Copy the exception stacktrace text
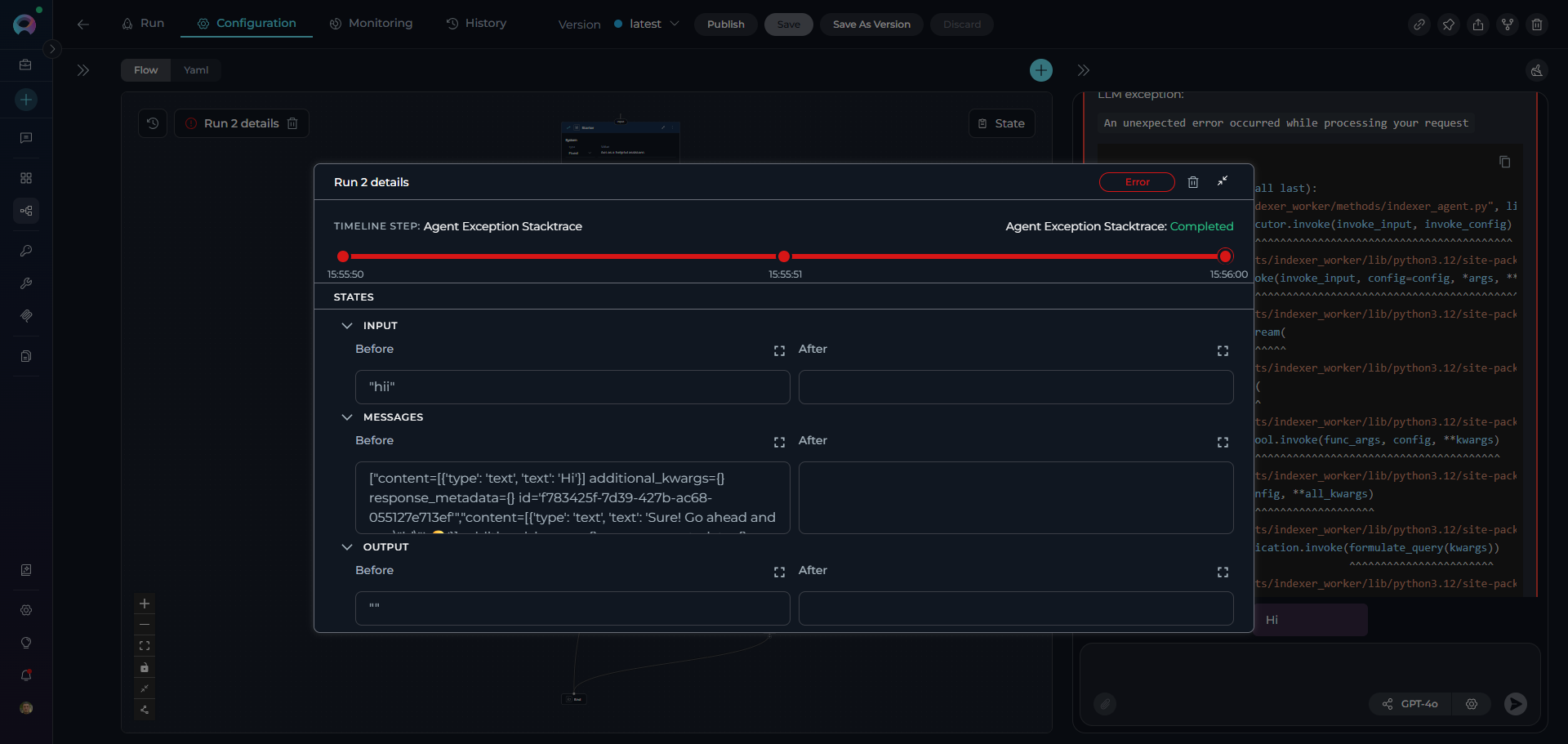This screenshot has width=1568, height=744. coord(1504,162)
